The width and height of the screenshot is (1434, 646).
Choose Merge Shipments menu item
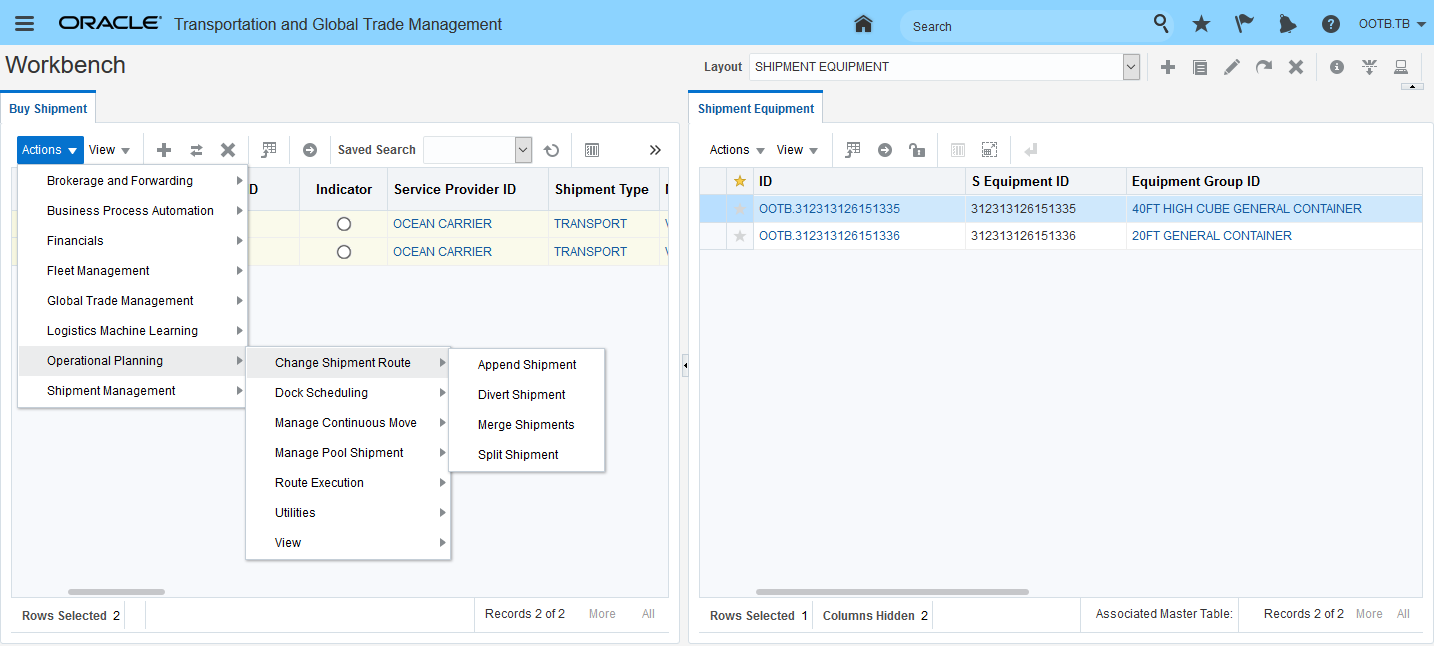(527, 425)
